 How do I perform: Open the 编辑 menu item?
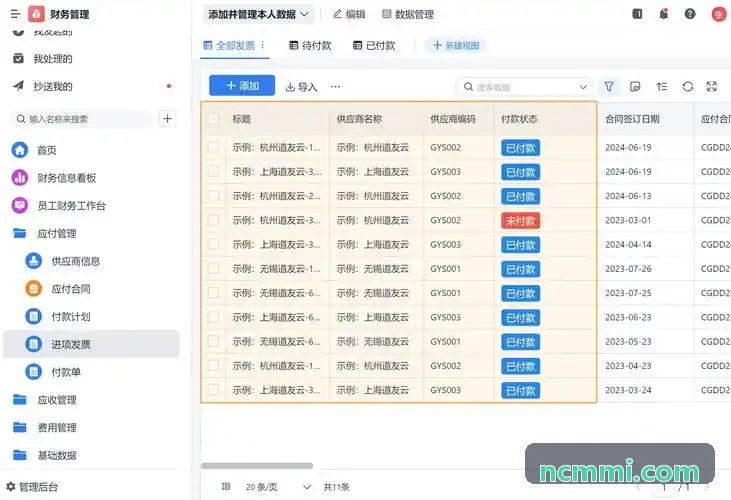[349, 14]
